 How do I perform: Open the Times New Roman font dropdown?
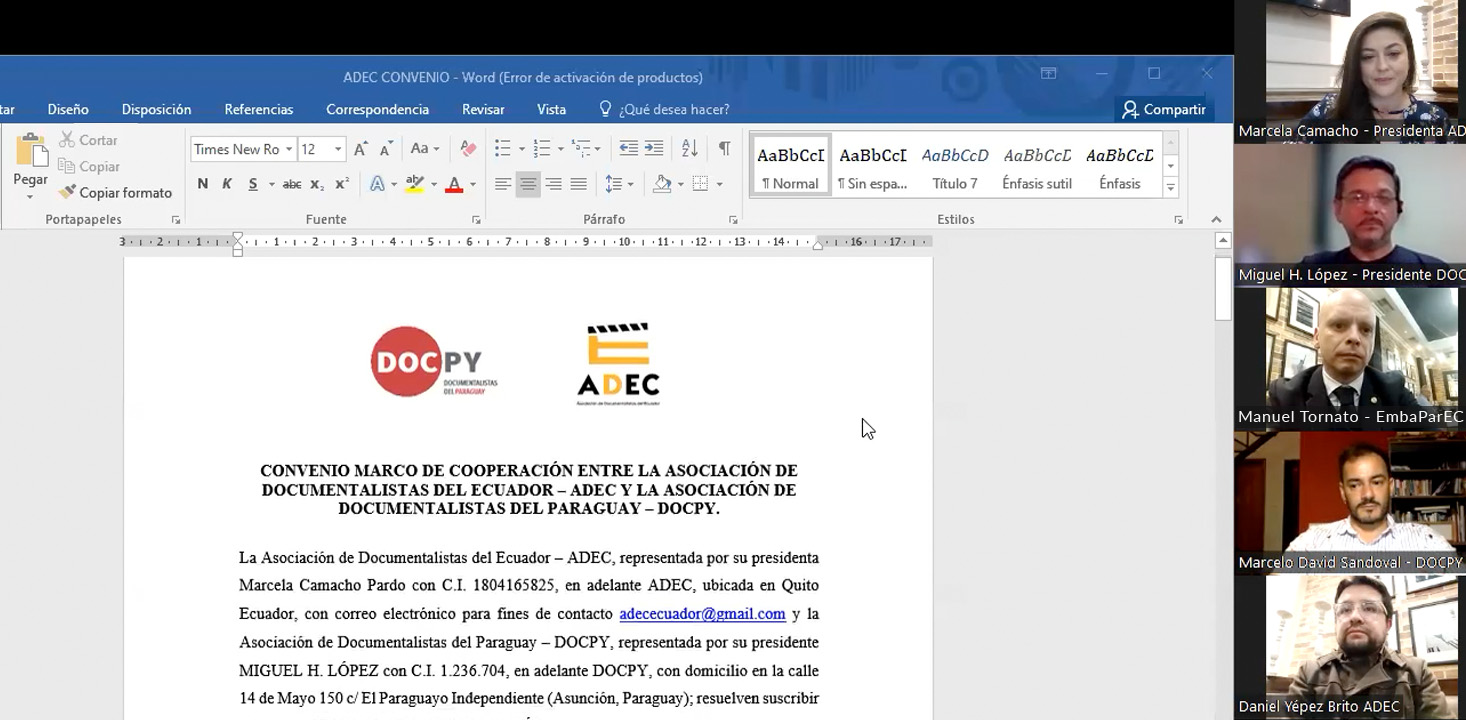pos(289,149)
